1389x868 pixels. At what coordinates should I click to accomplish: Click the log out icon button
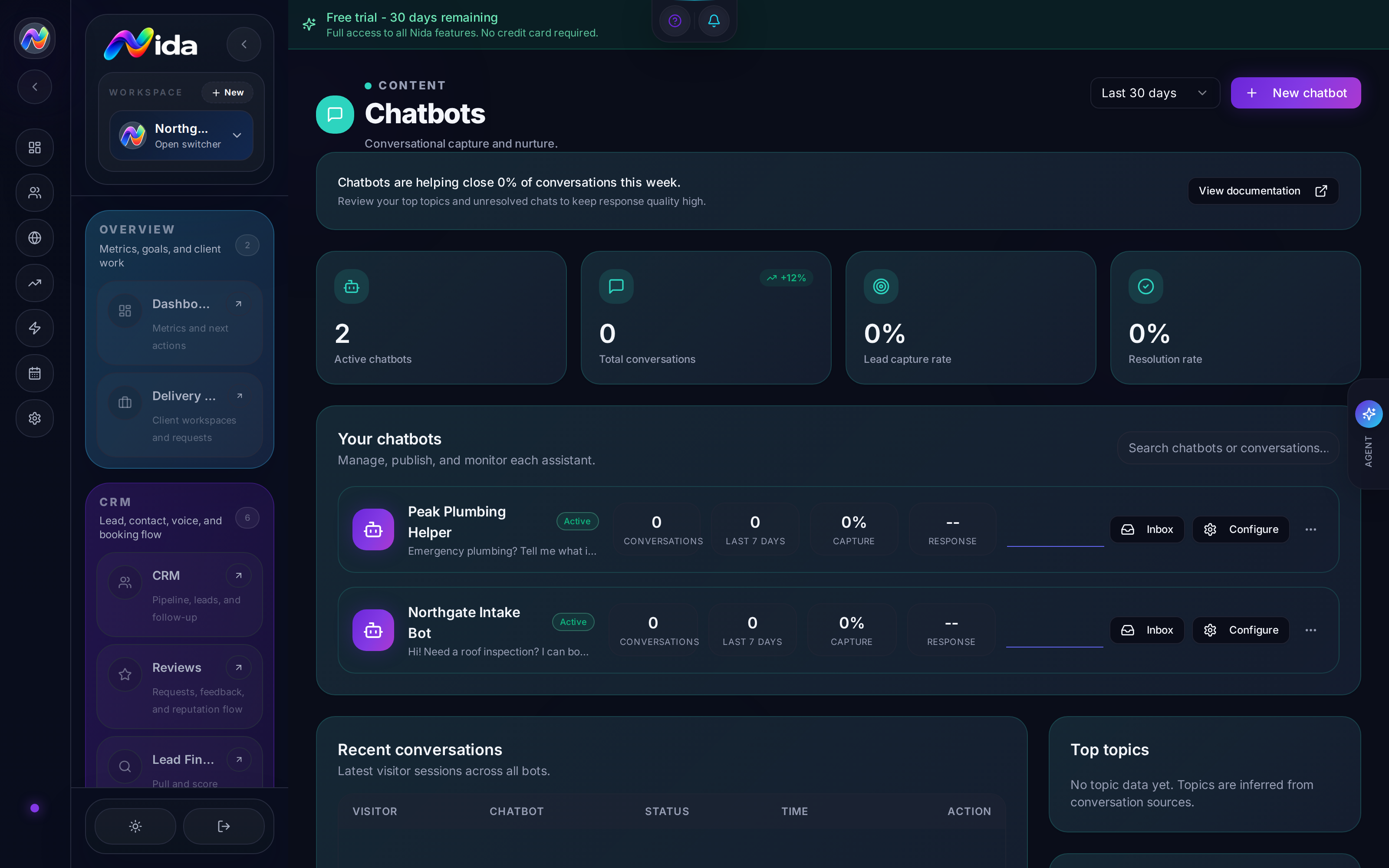(224, 826)
